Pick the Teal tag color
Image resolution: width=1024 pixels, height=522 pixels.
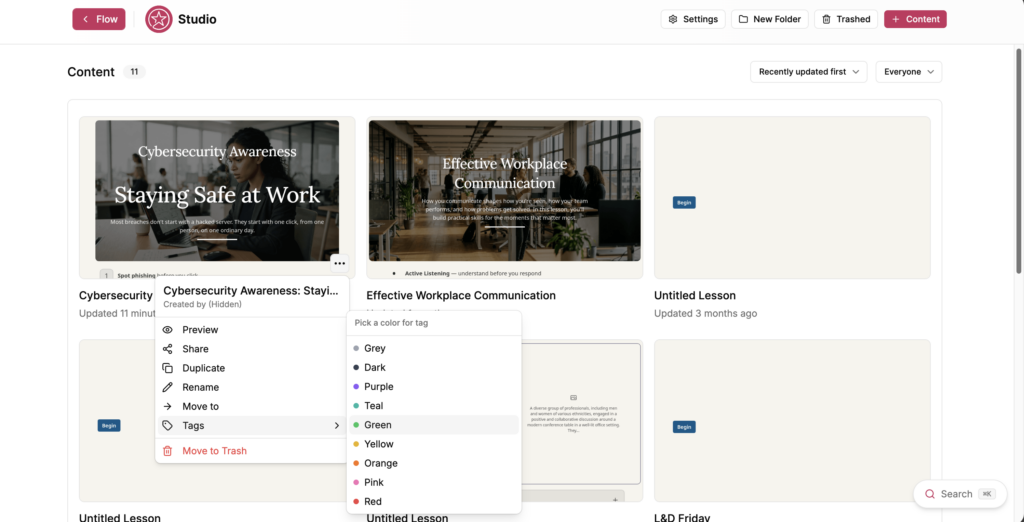pyautogui.click(x=434, y=406)
